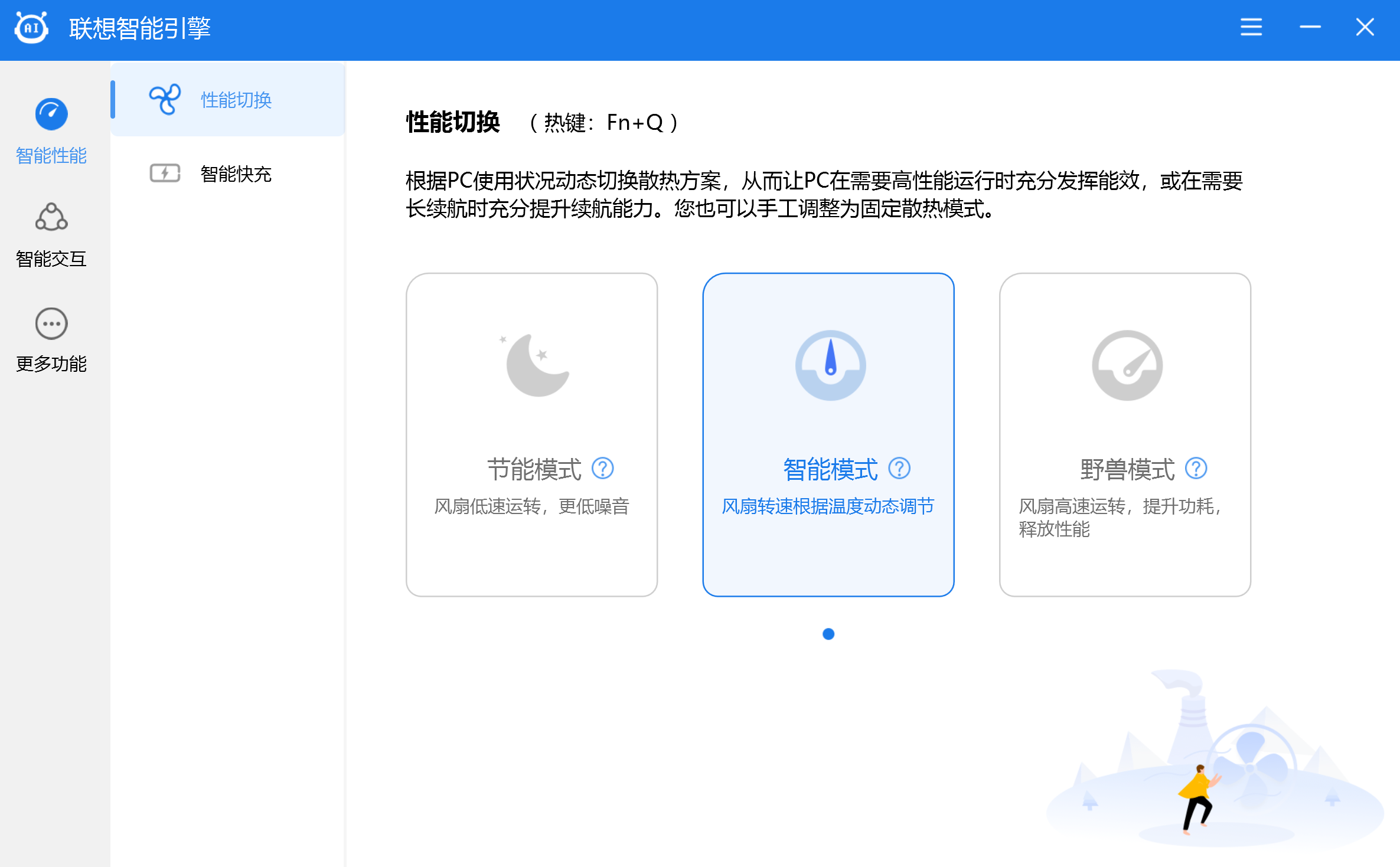Click the description paragraph starting 根据PC使用状况
Viewport: 1400px width, 867px height.
click(x=824, y=194)
